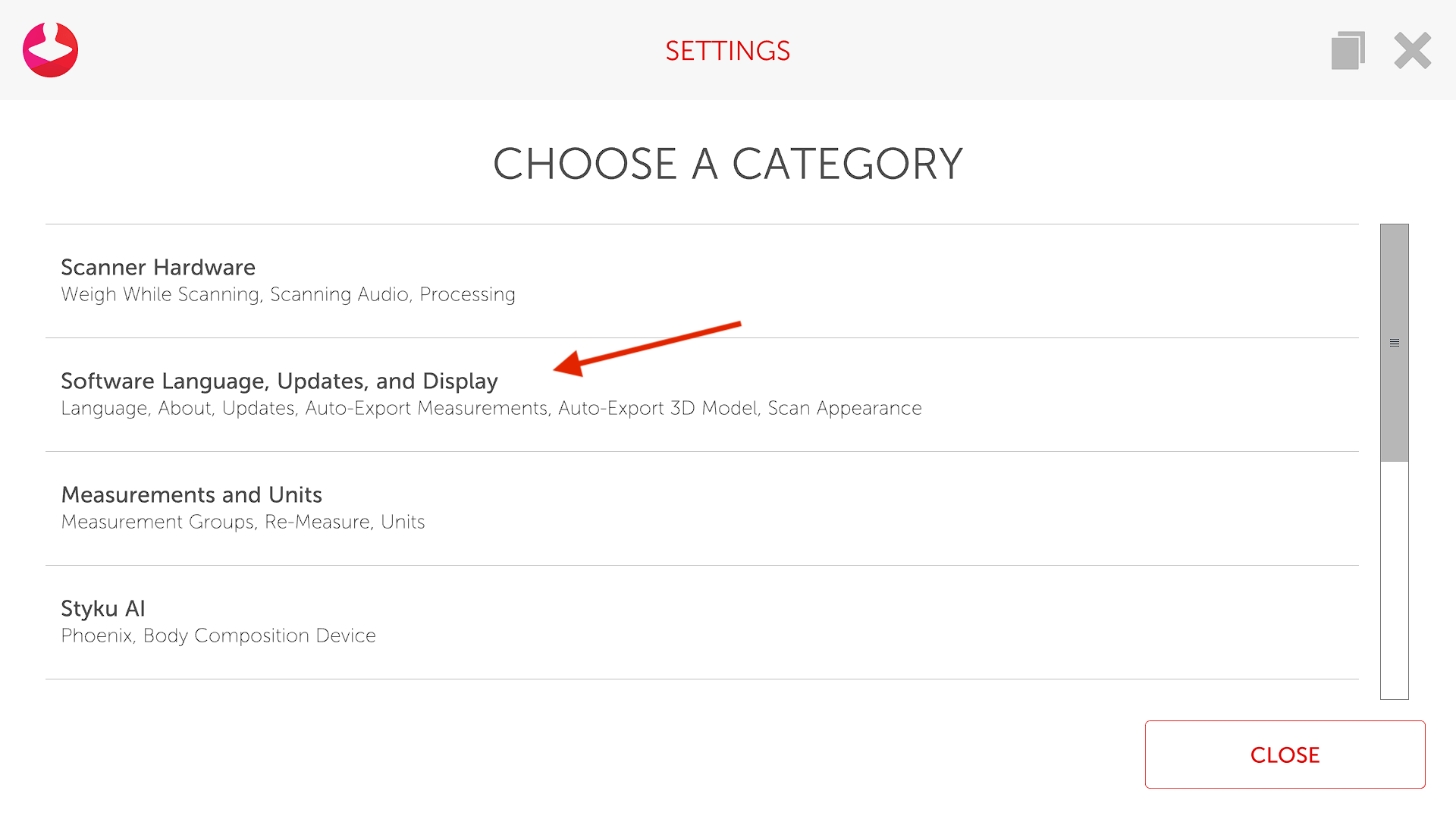
Task: Open the Styku AI category
Action: coord(102,609)
